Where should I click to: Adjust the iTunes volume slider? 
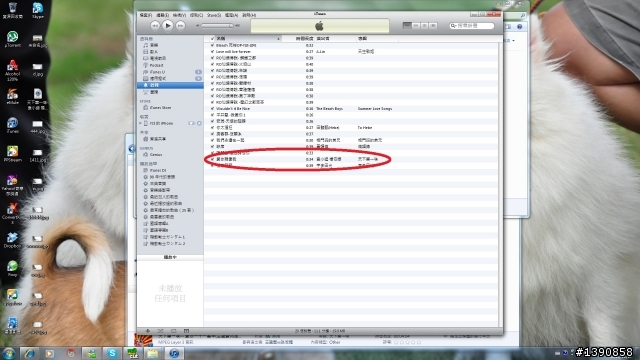216,26
